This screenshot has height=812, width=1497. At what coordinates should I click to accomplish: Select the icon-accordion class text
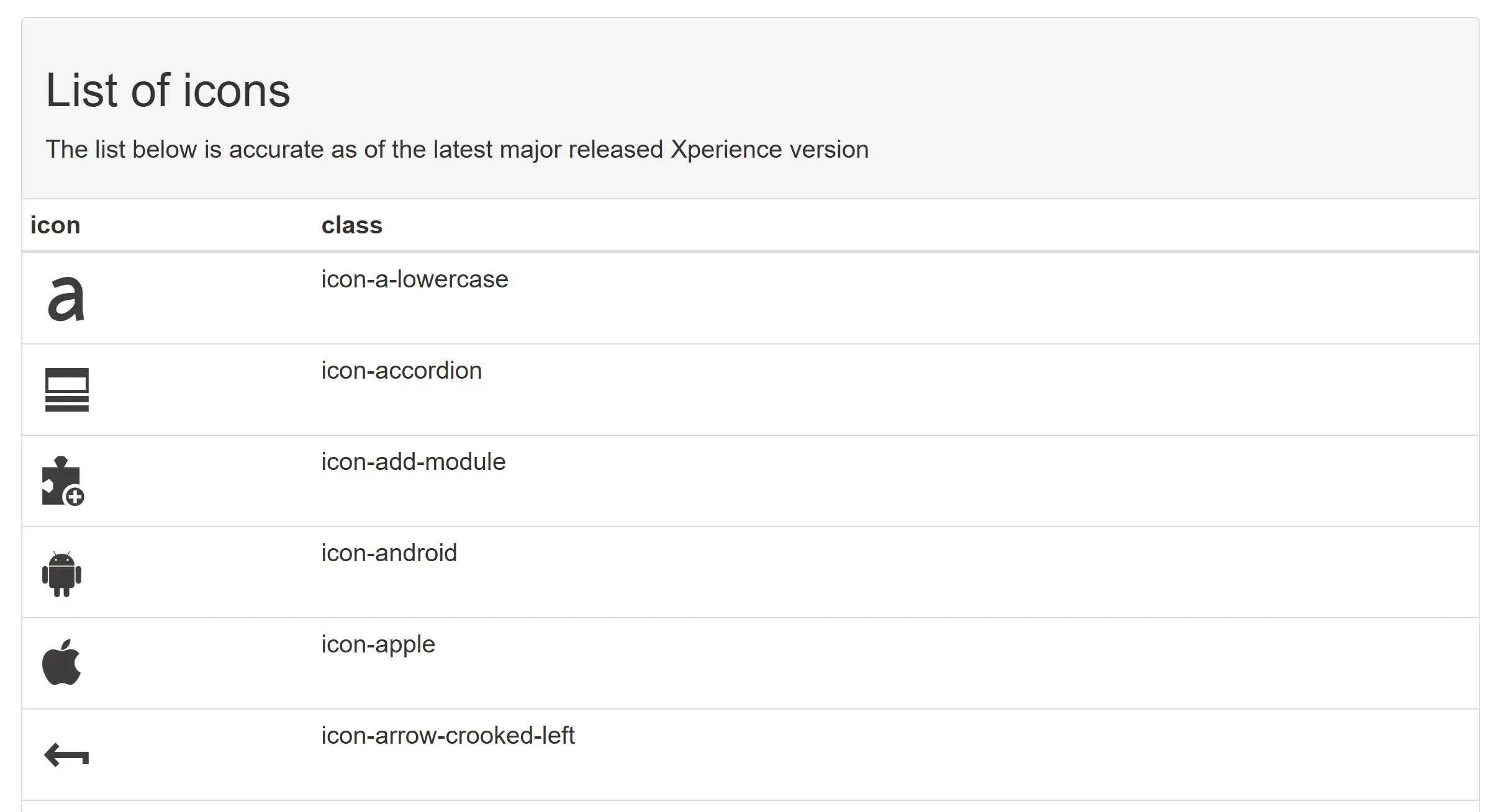[401, 371]
